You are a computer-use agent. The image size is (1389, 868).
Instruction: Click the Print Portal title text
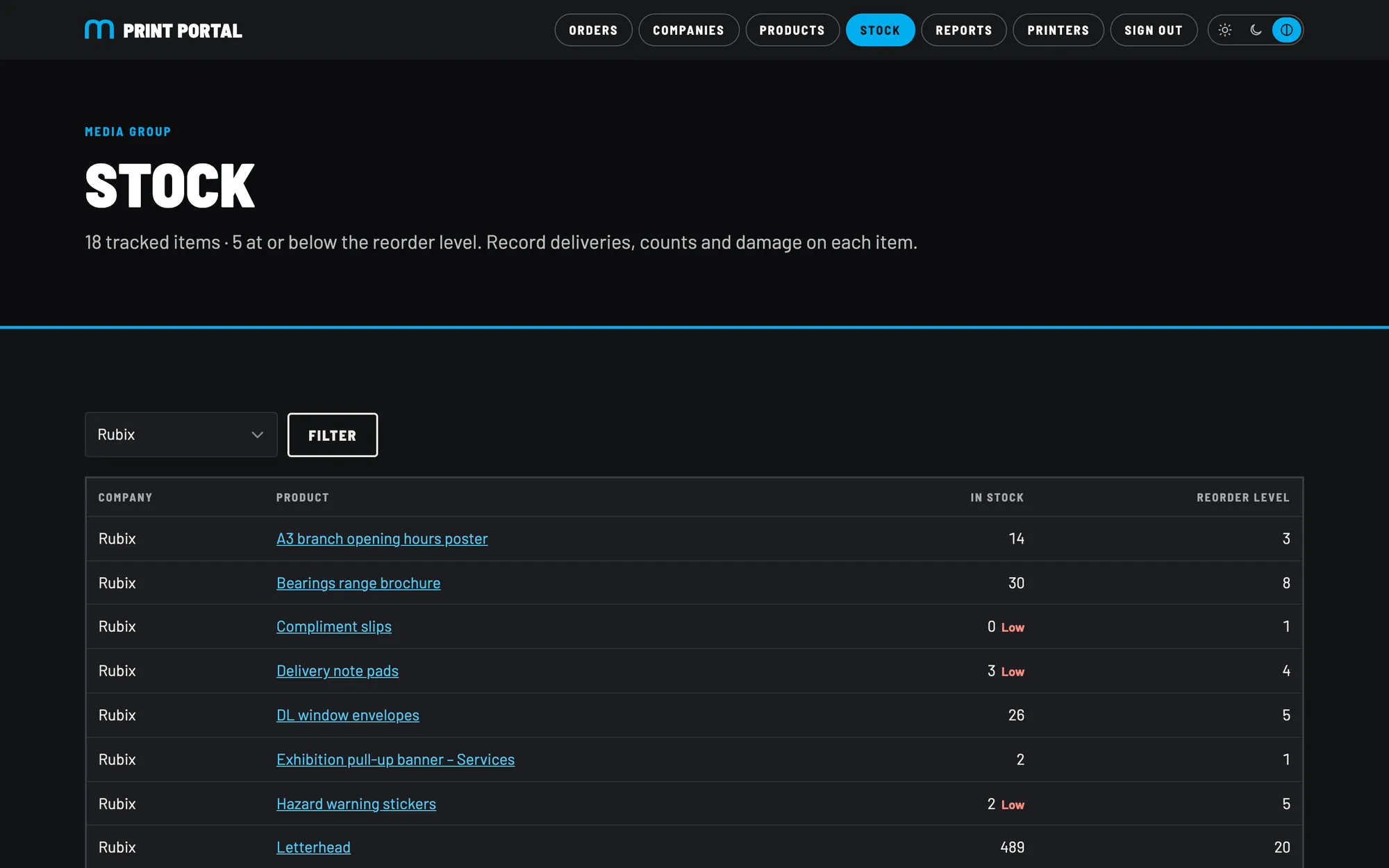pyautogui.click(x=183, y=31)
